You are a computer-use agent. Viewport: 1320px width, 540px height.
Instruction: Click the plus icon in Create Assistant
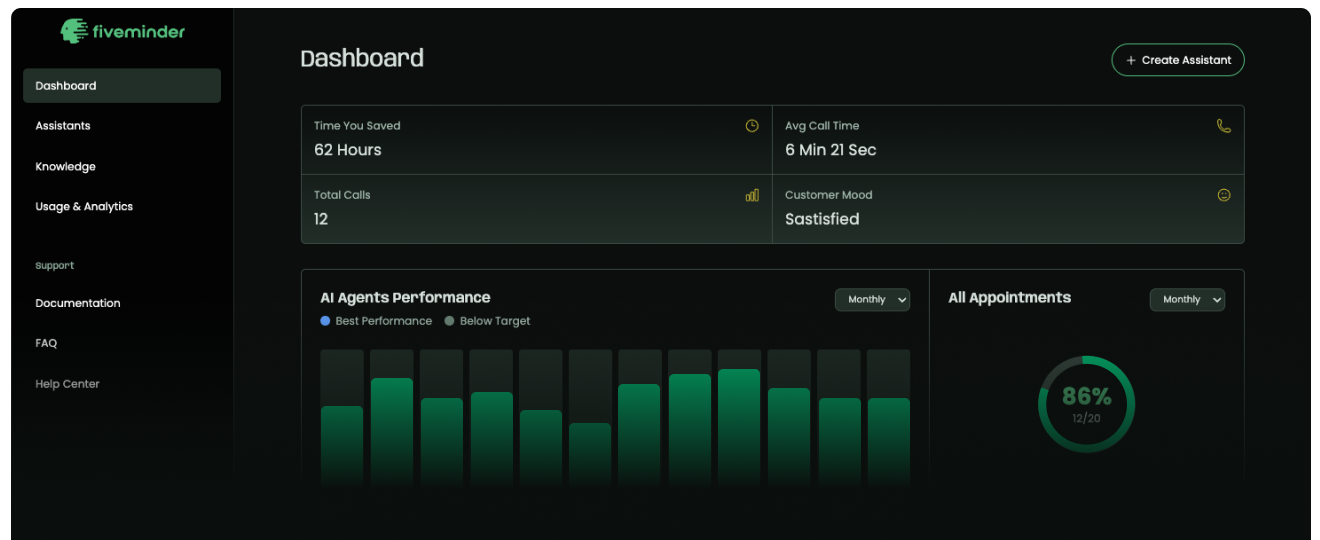pyautogui.click(x=1131, y=60)
